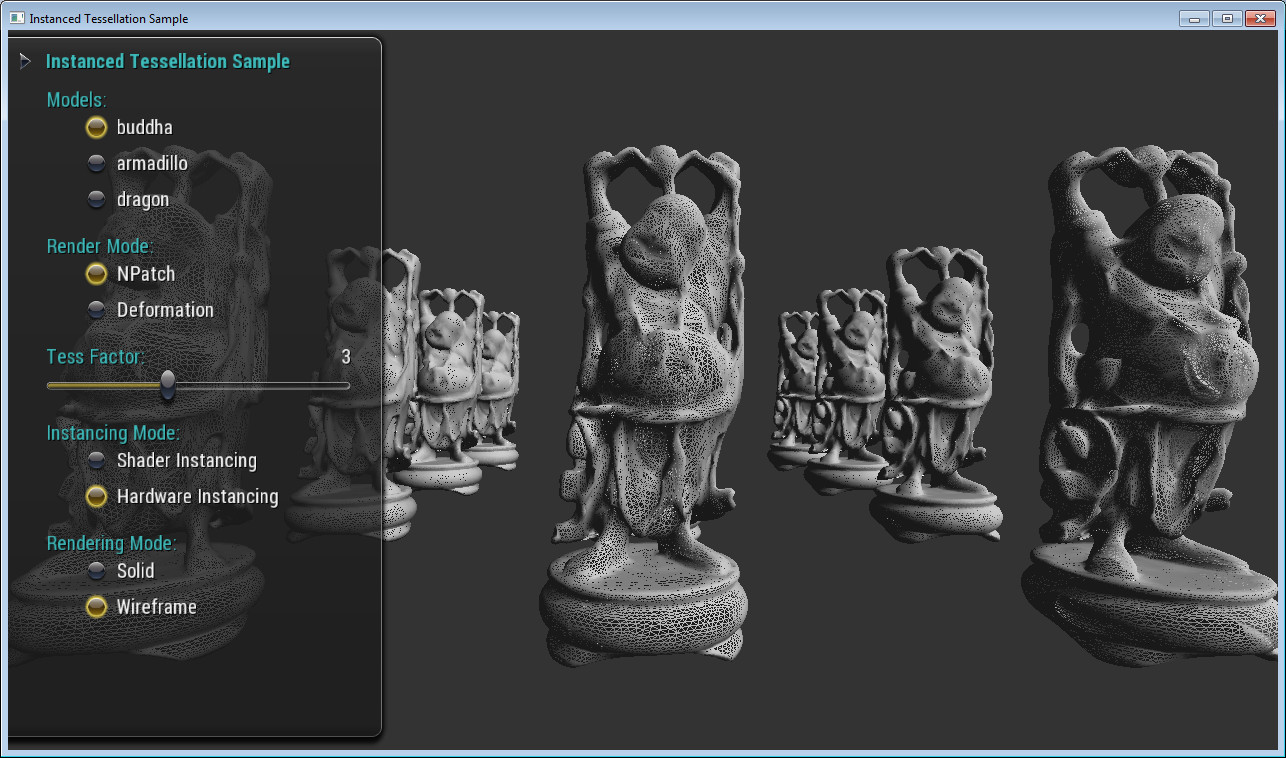The image size is (1286, 758).
Task: Click the Render Mode: section label
Action: (x=100, y=247)
